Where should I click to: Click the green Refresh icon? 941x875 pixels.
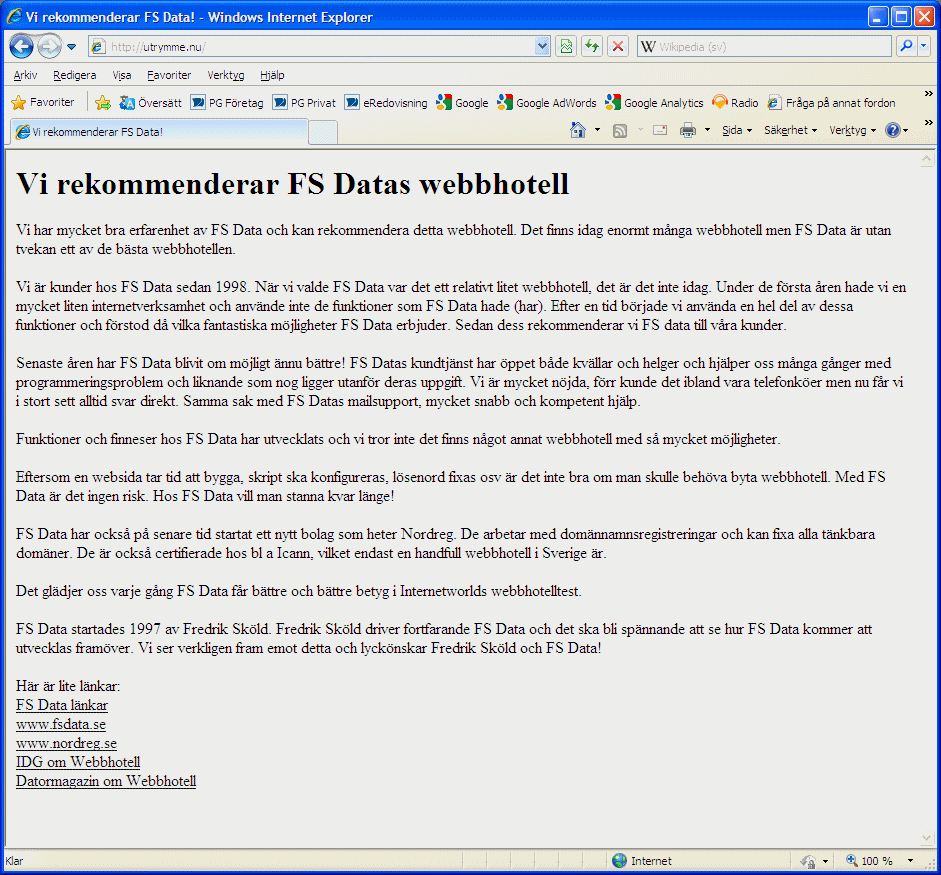click(592, 46)
